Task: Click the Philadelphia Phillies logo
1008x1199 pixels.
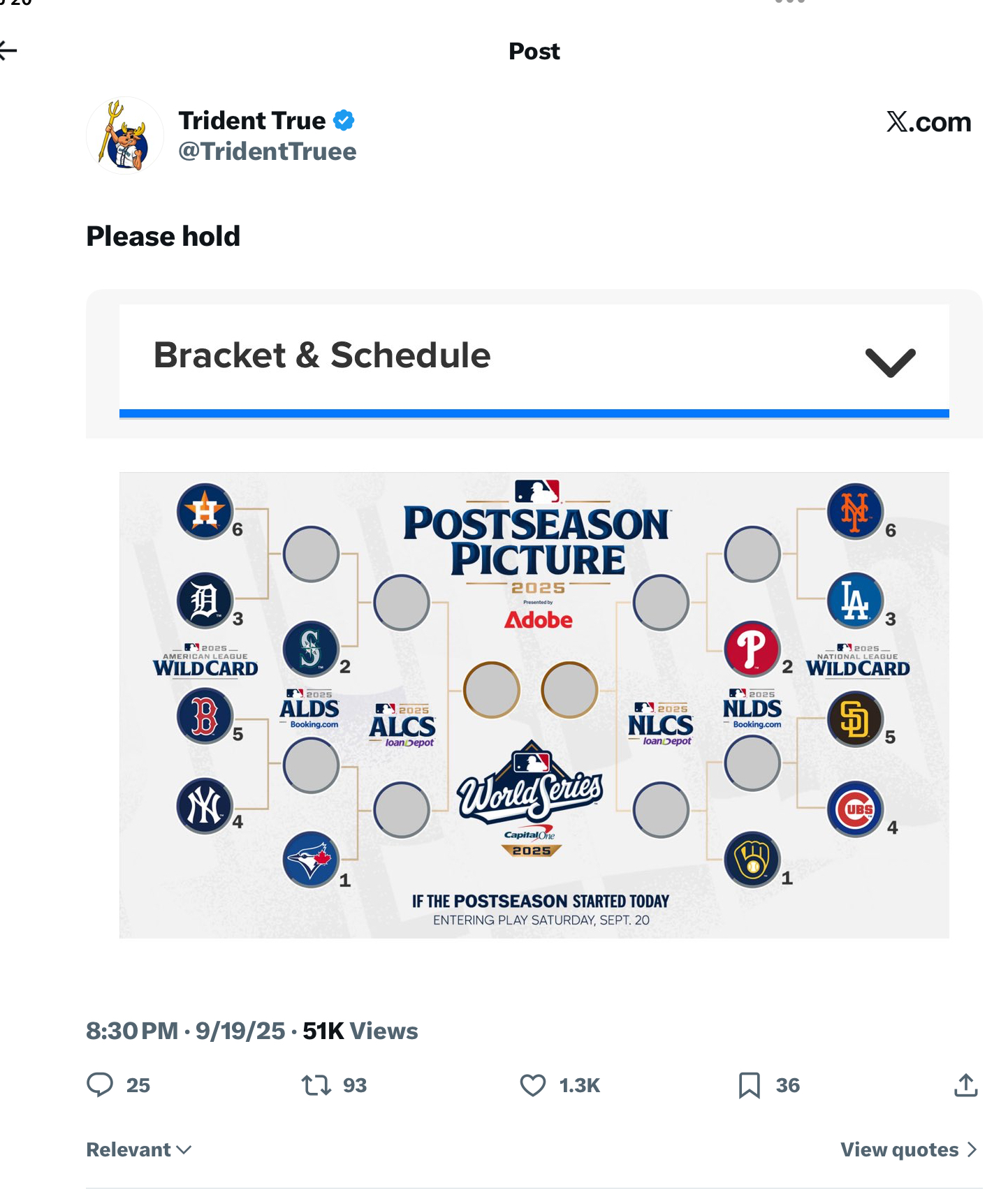Action: [752, 649]
